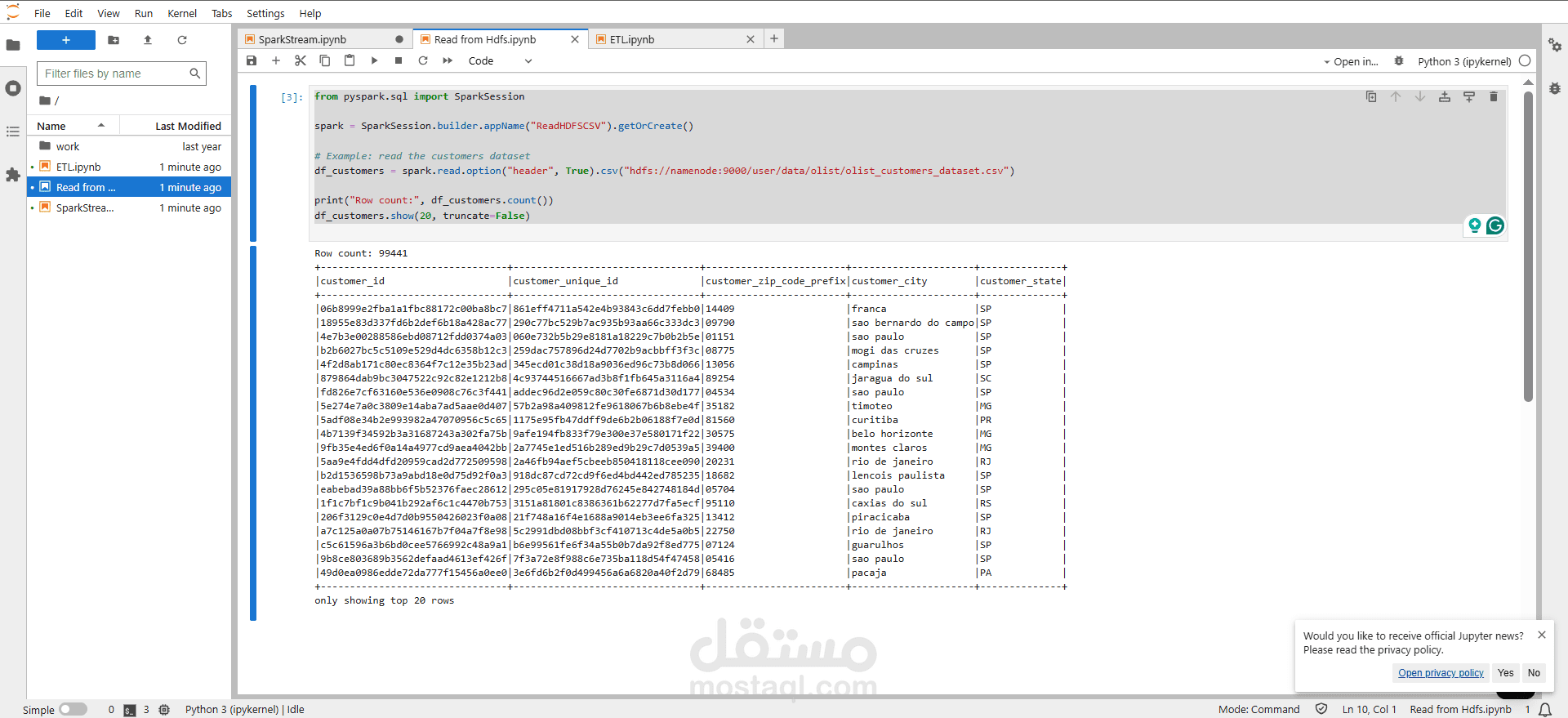Expand the Open in... dropdown

[x=1352, y=61]
